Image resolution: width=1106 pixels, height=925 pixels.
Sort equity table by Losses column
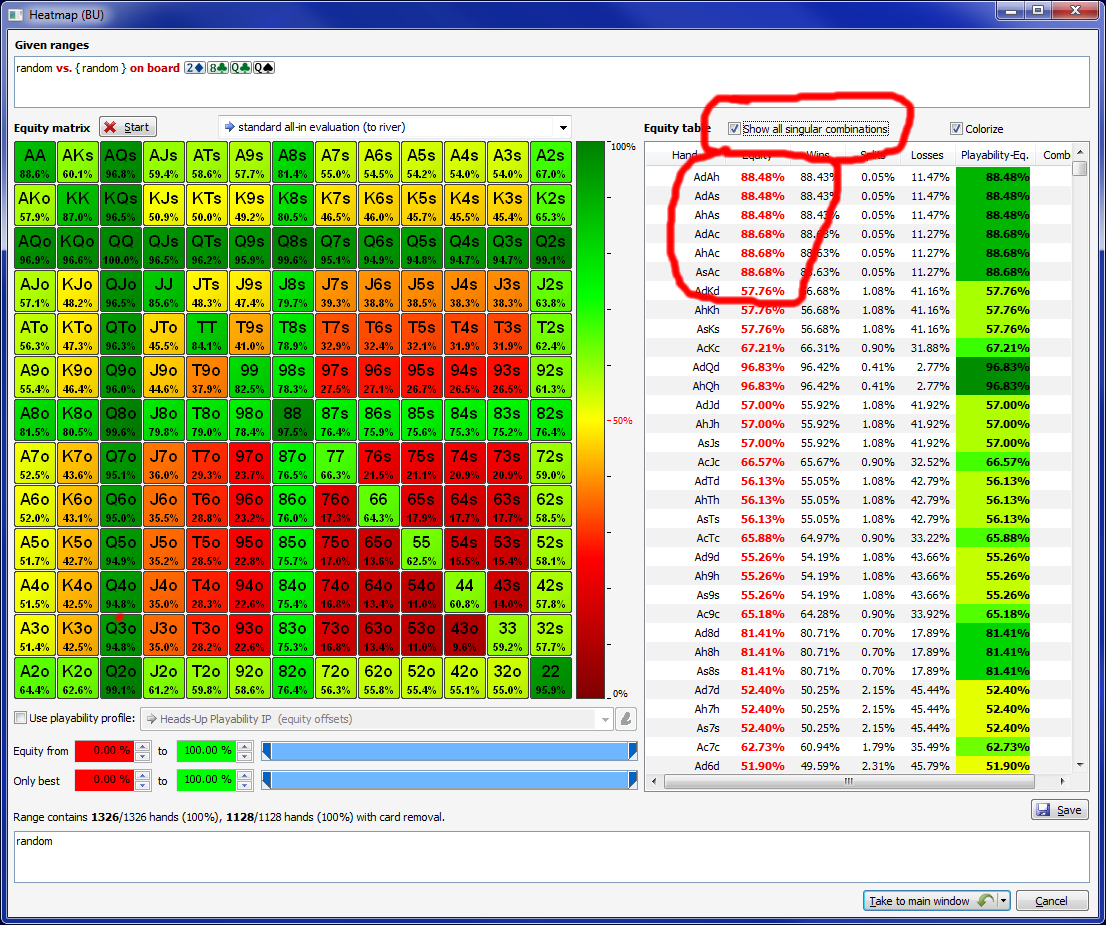(x=926, y=155)
